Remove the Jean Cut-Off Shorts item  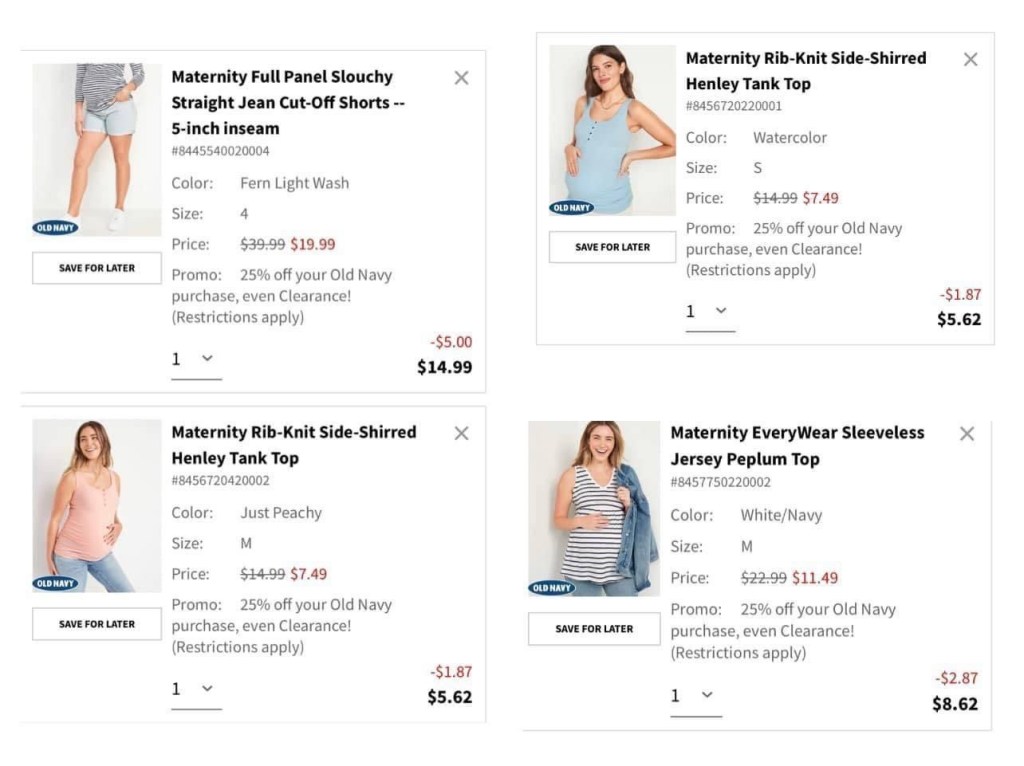pyautogui.click(x=461, y=78)
